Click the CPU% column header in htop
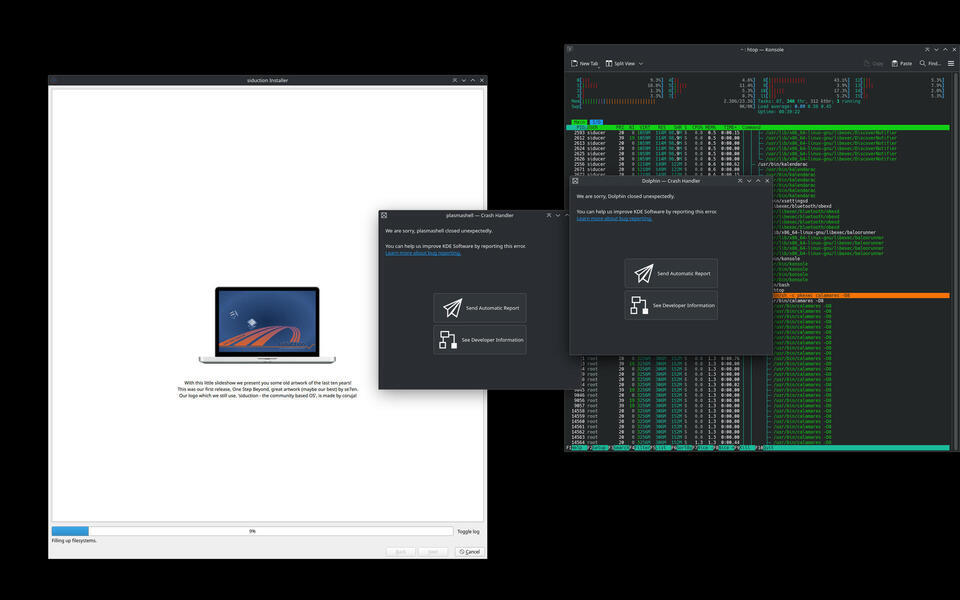The image size is (960, 600). pos(697,127)
